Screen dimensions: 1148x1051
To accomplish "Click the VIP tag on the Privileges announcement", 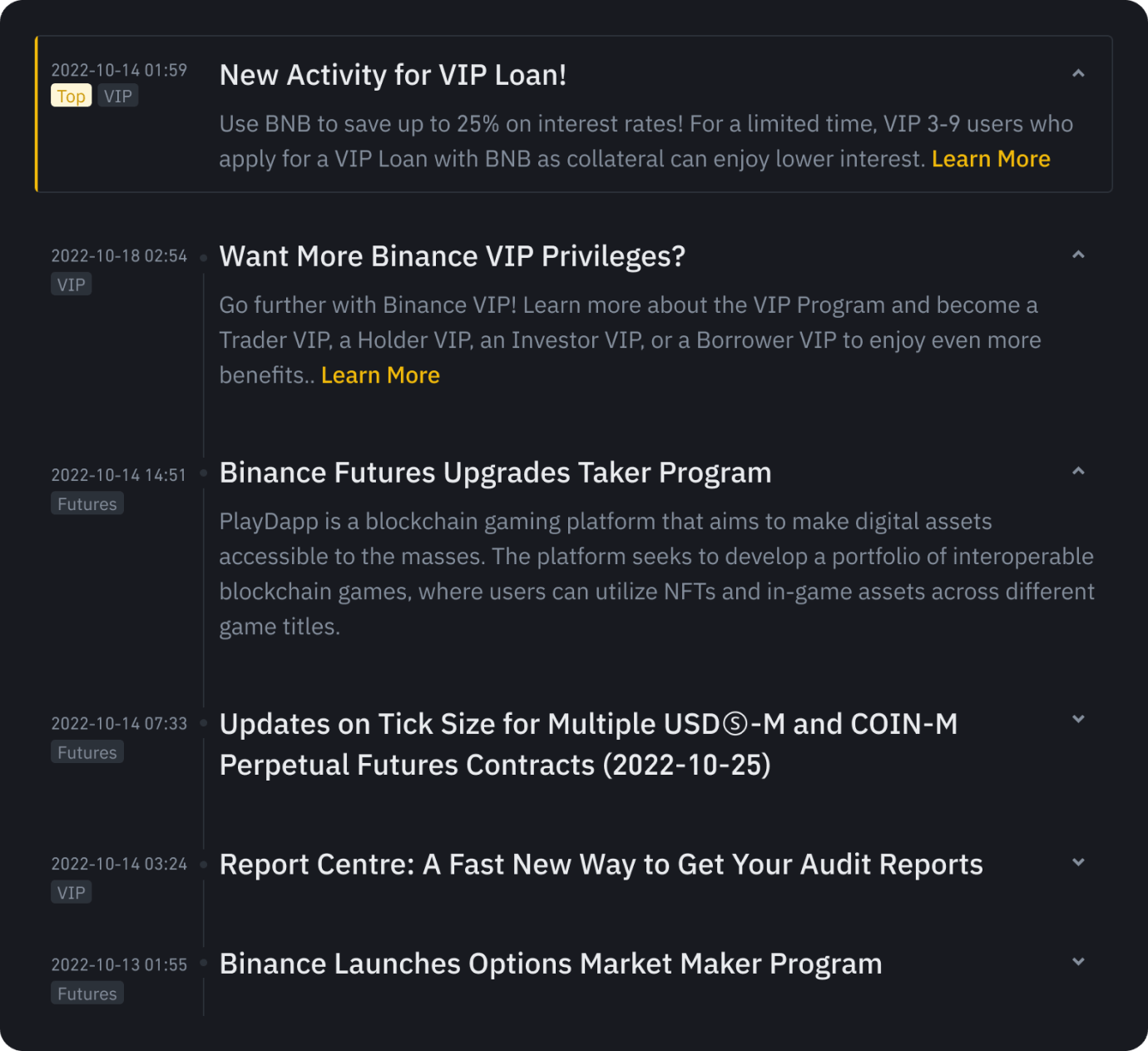I will coord(71,284).
